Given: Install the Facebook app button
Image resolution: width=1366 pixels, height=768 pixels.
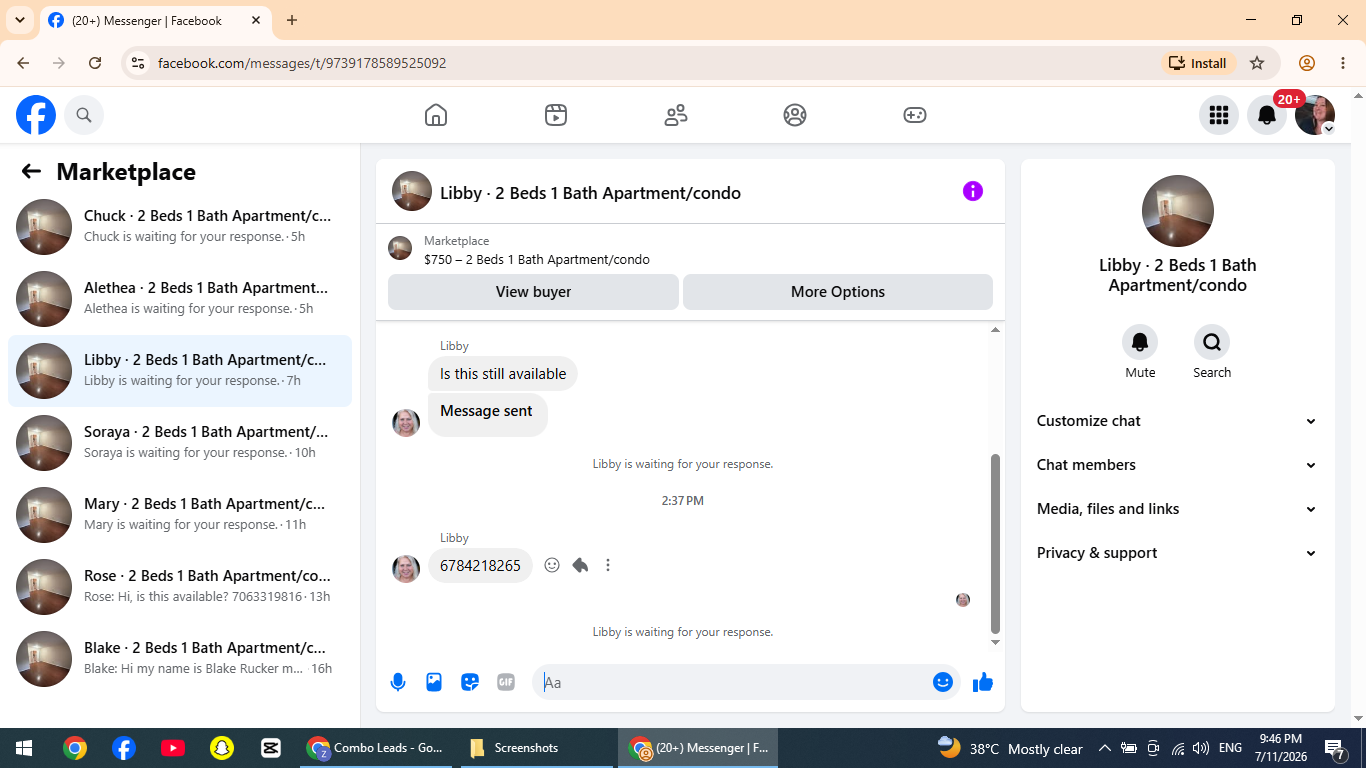Looking at the screenshot, I should pyautogui.click(x=1198, y=63).
